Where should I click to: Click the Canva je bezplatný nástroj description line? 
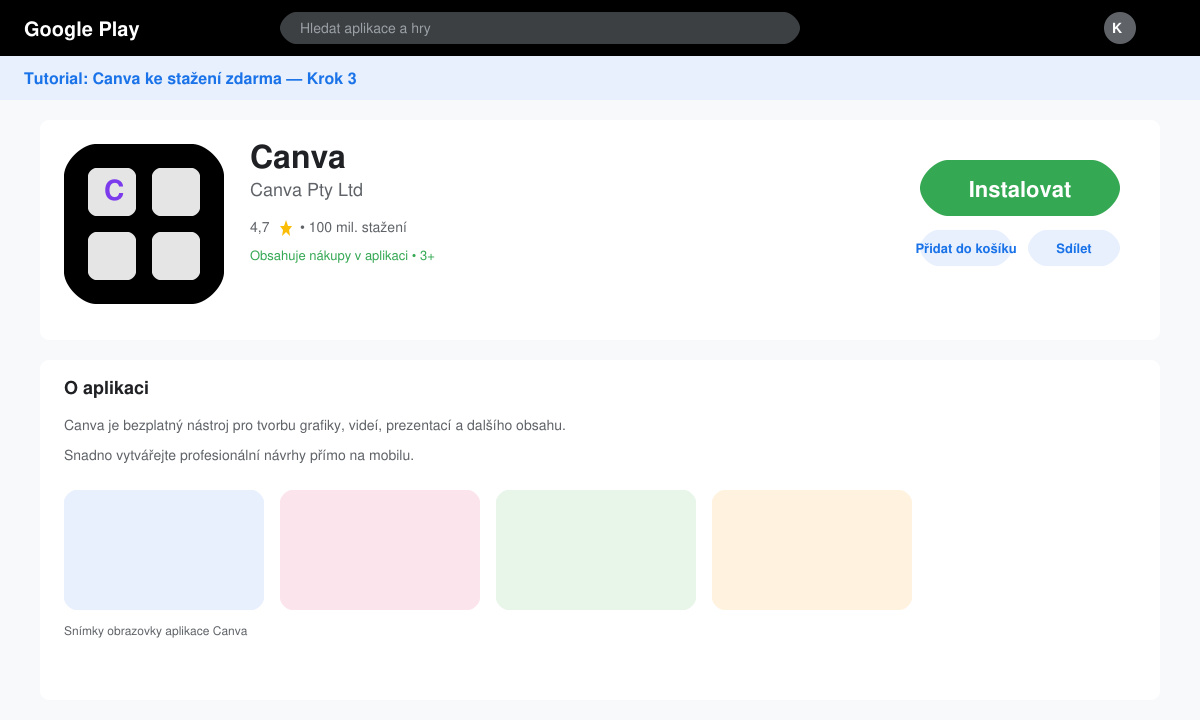[315, 425]
